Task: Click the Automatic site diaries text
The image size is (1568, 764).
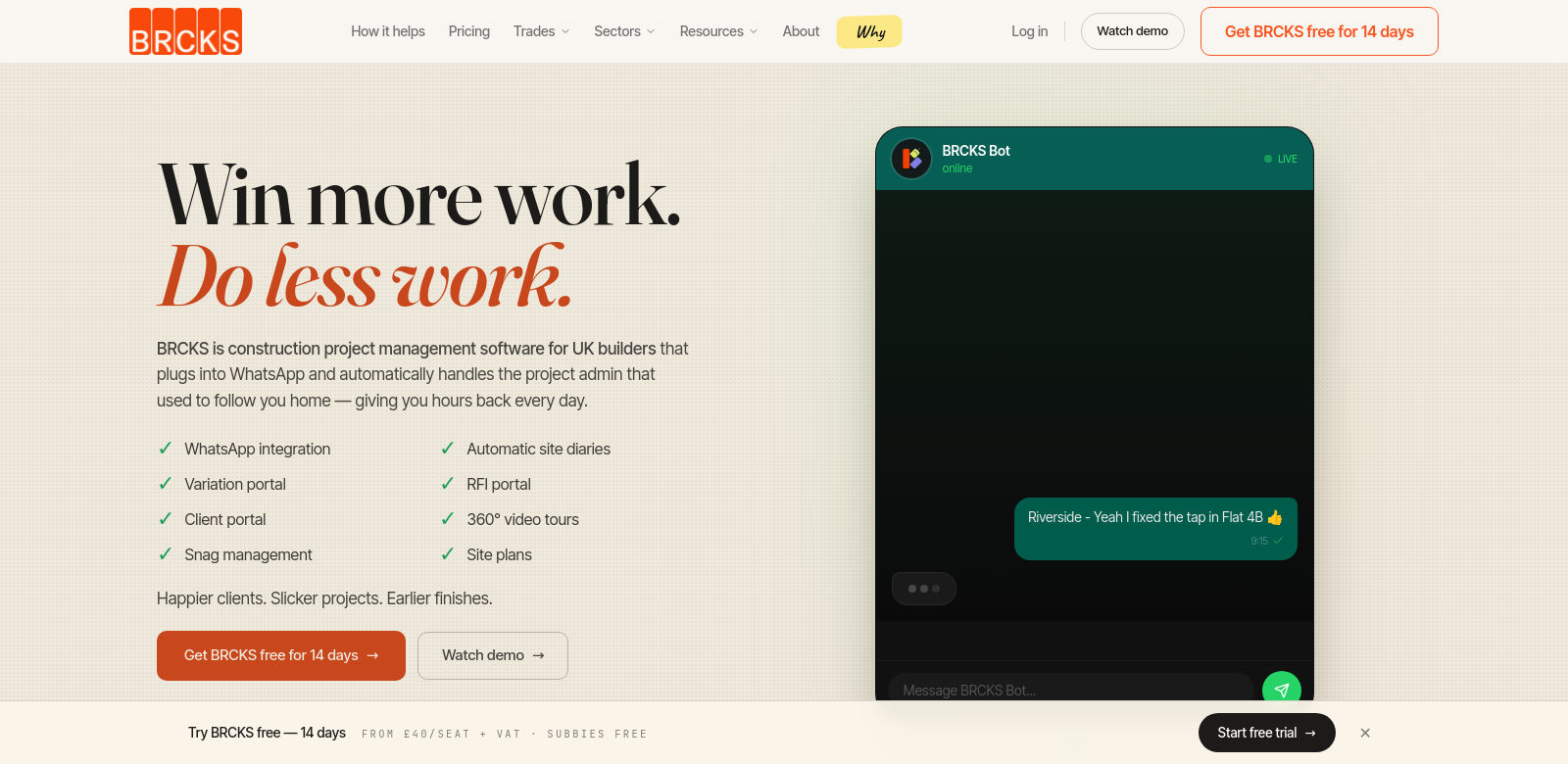Action: click(x=538, y=449)
